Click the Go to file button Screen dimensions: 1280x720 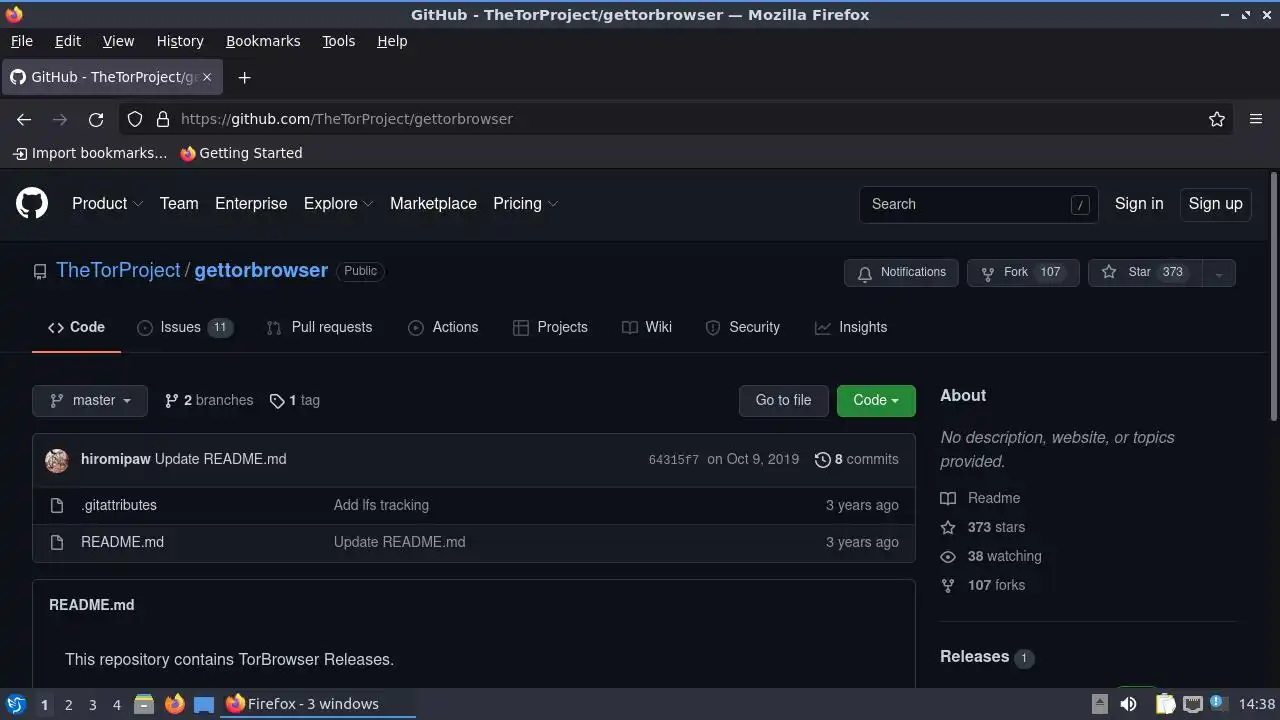pyautogui.click(x=783, y=400)
